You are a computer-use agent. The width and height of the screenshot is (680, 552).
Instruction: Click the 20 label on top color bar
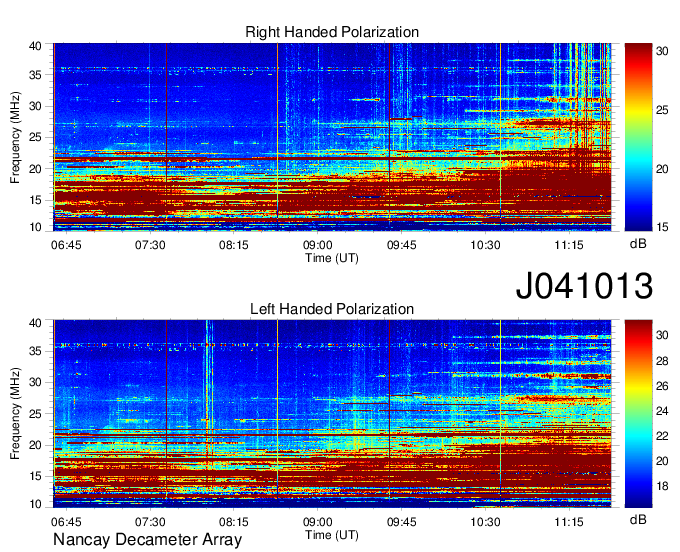(662, 169)
